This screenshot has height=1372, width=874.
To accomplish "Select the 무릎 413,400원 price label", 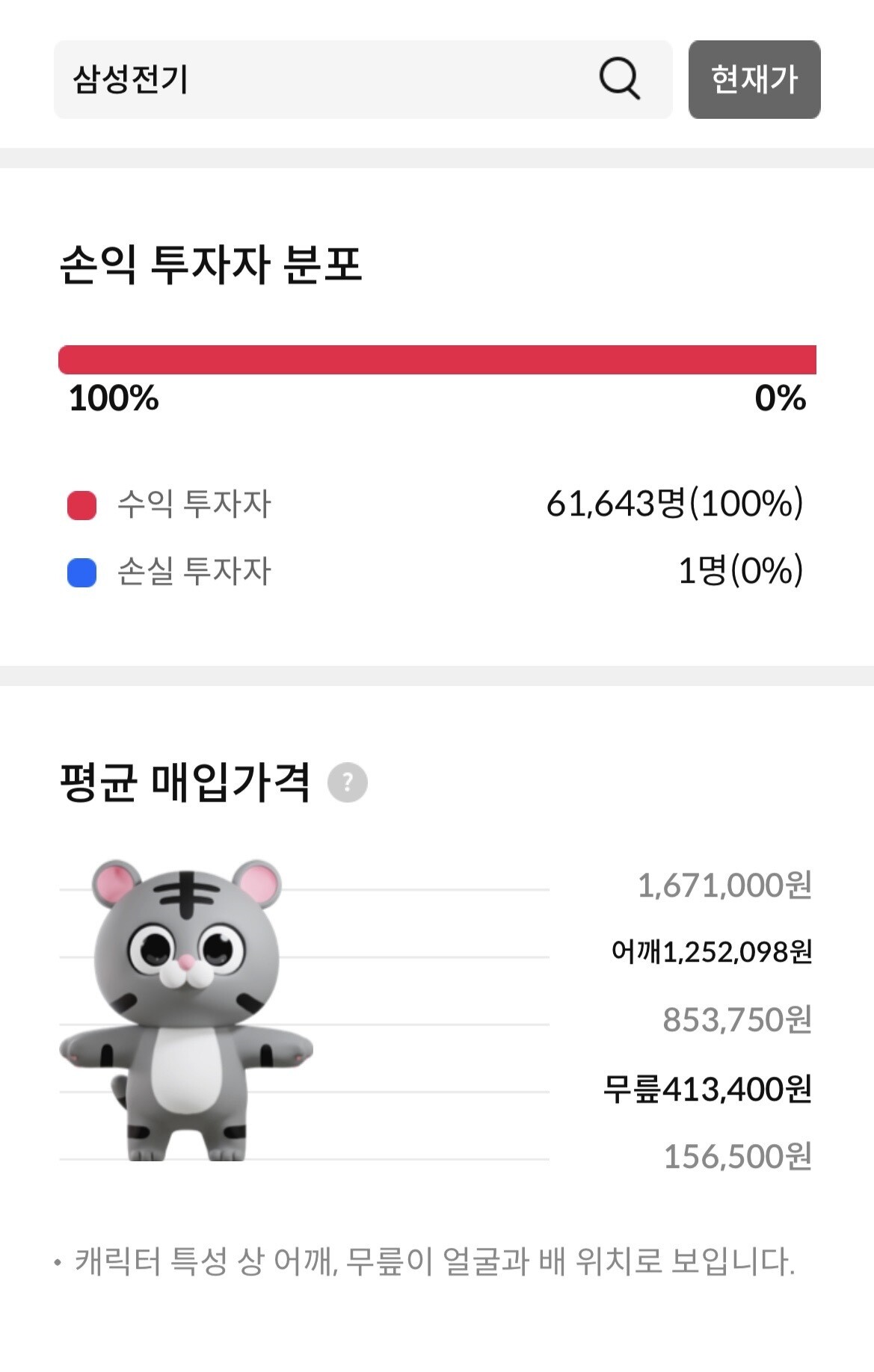I will (707, 1089).
